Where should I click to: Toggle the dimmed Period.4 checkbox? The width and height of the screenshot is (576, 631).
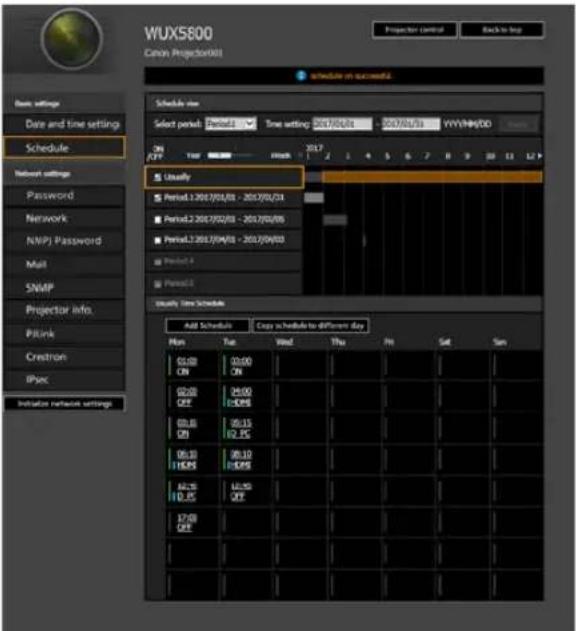[x=157, y=262]
